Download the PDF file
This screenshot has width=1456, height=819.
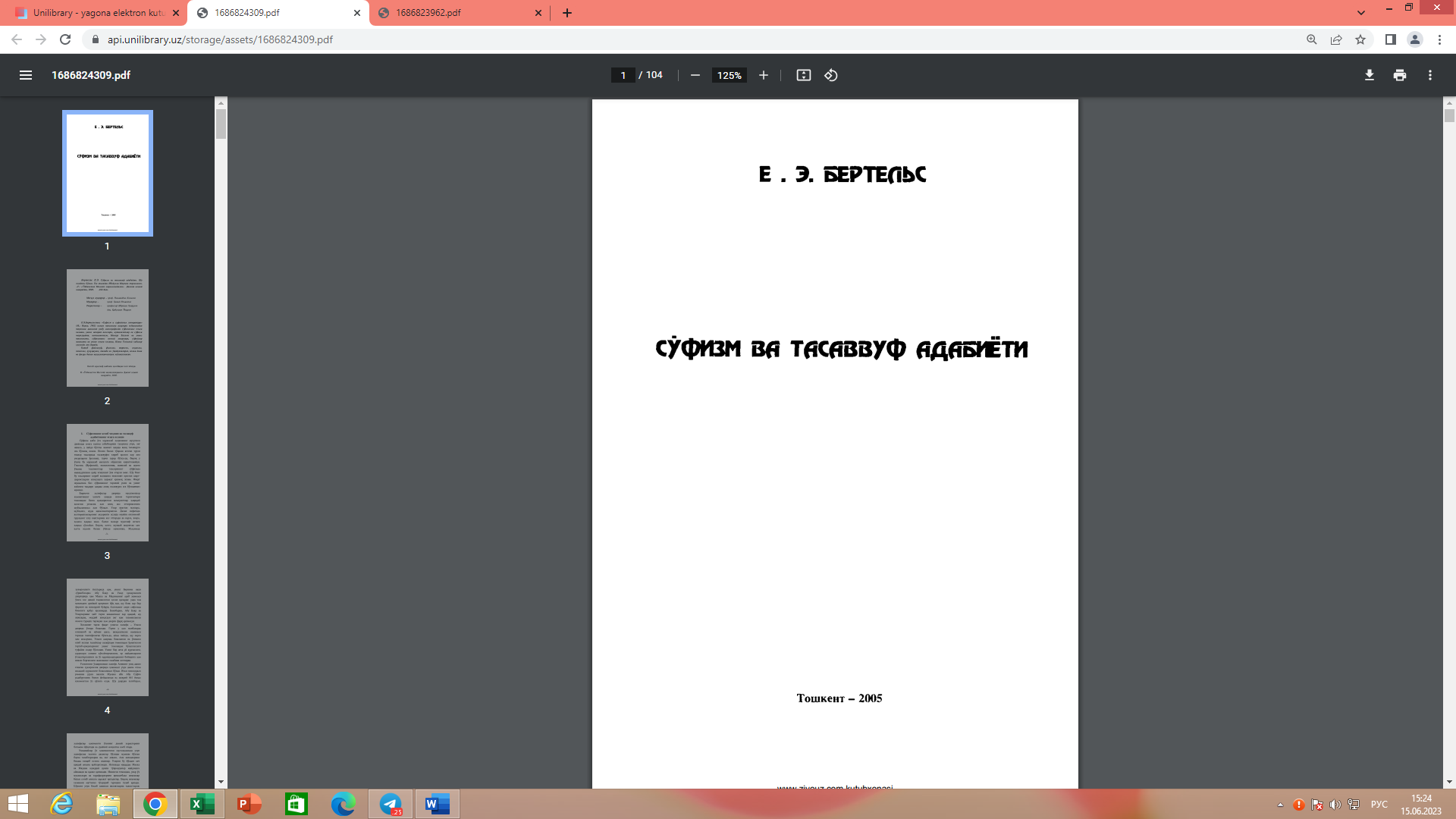(1370, 75)
